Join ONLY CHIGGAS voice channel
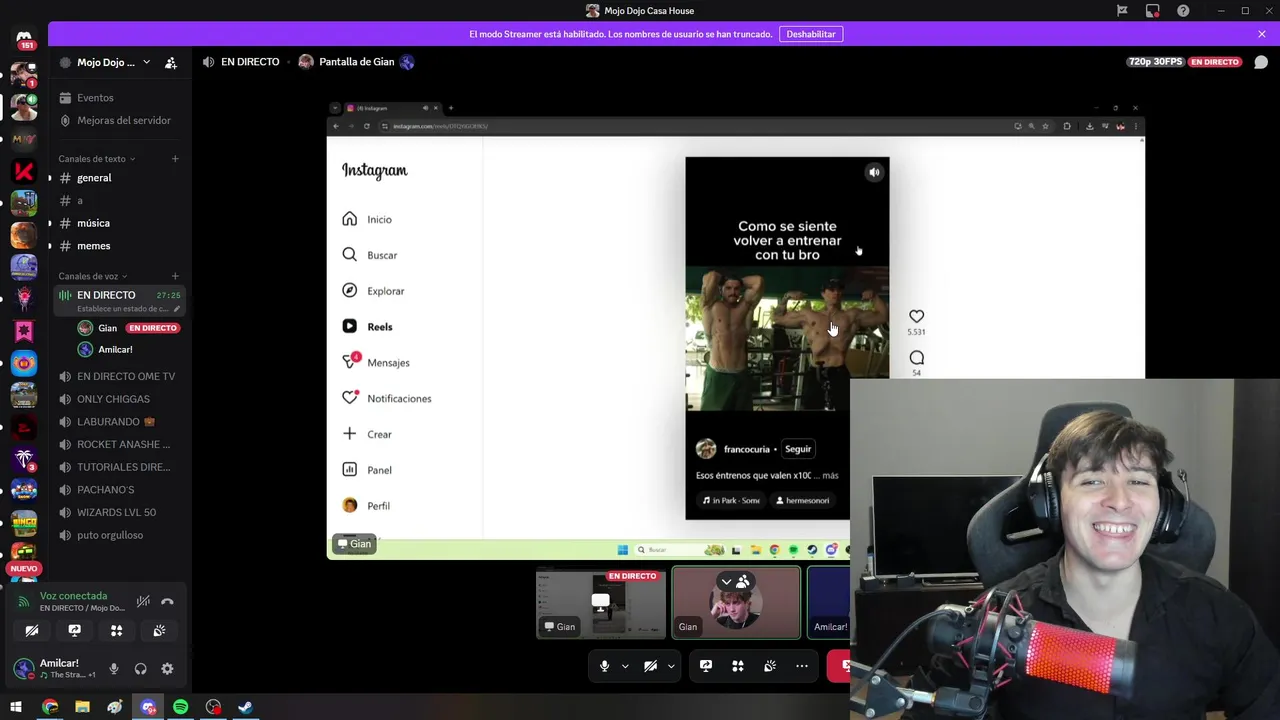This screenshot has width=1280, height=720. click(x=113, y=399)
